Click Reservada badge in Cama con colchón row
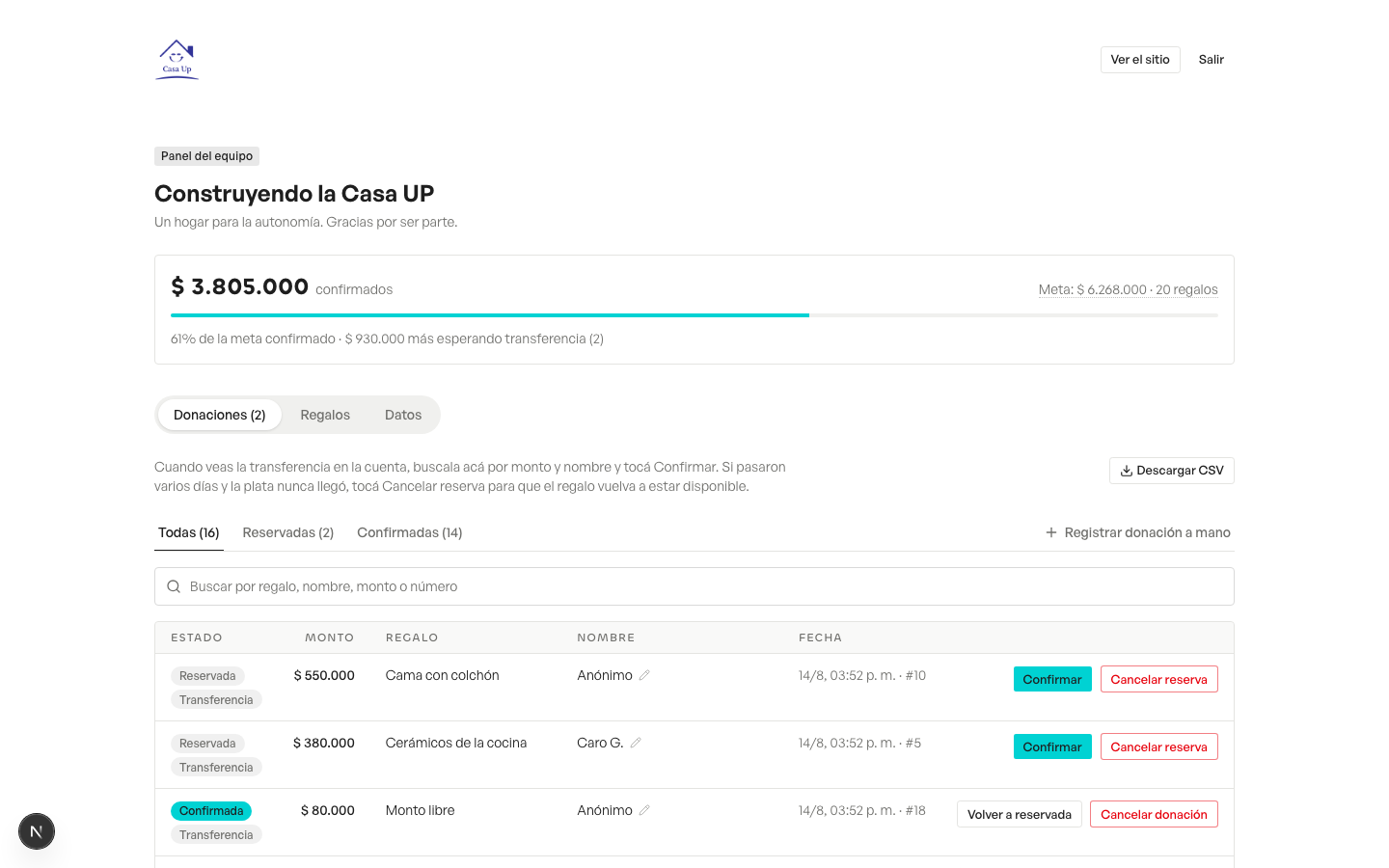The image size is (1389, 868). [x=207, y=676]
